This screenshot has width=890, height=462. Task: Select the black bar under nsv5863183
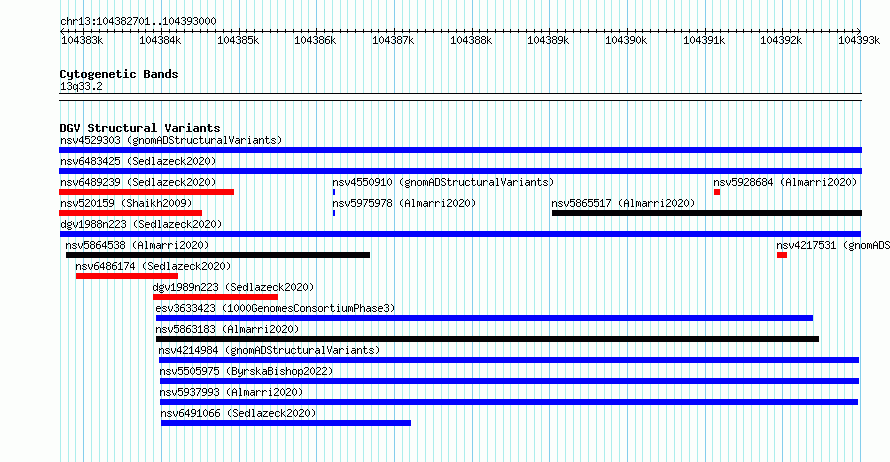(x=488, y=339)
